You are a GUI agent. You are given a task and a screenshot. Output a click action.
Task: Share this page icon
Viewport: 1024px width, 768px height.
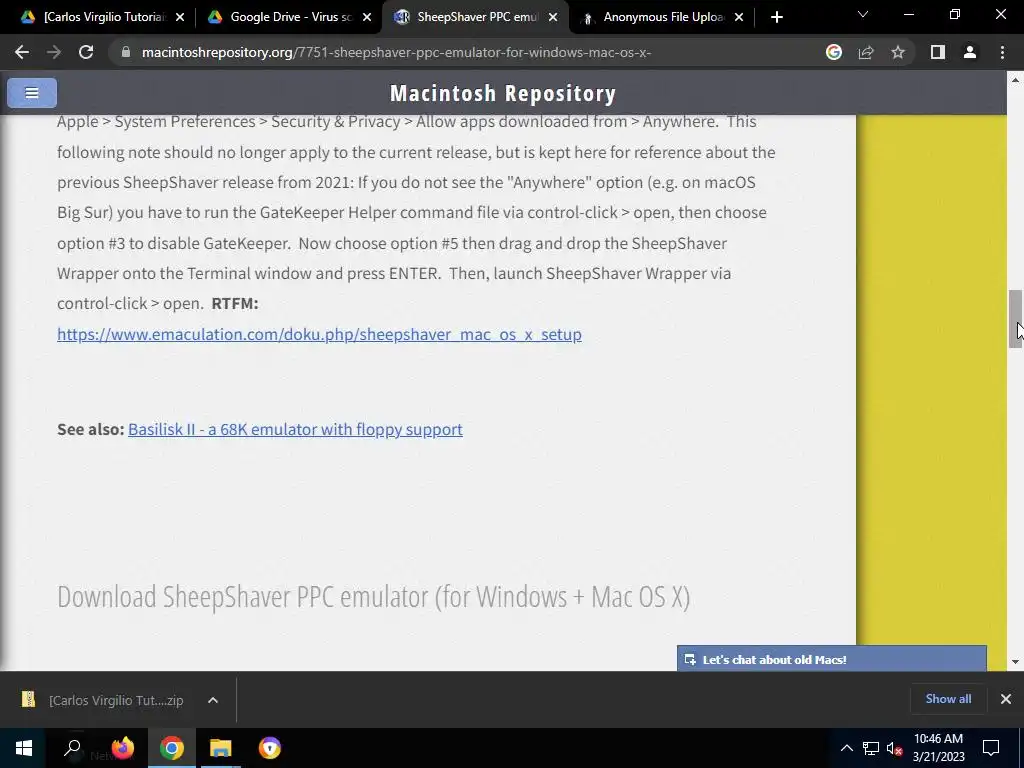click(x=866, y=52)
